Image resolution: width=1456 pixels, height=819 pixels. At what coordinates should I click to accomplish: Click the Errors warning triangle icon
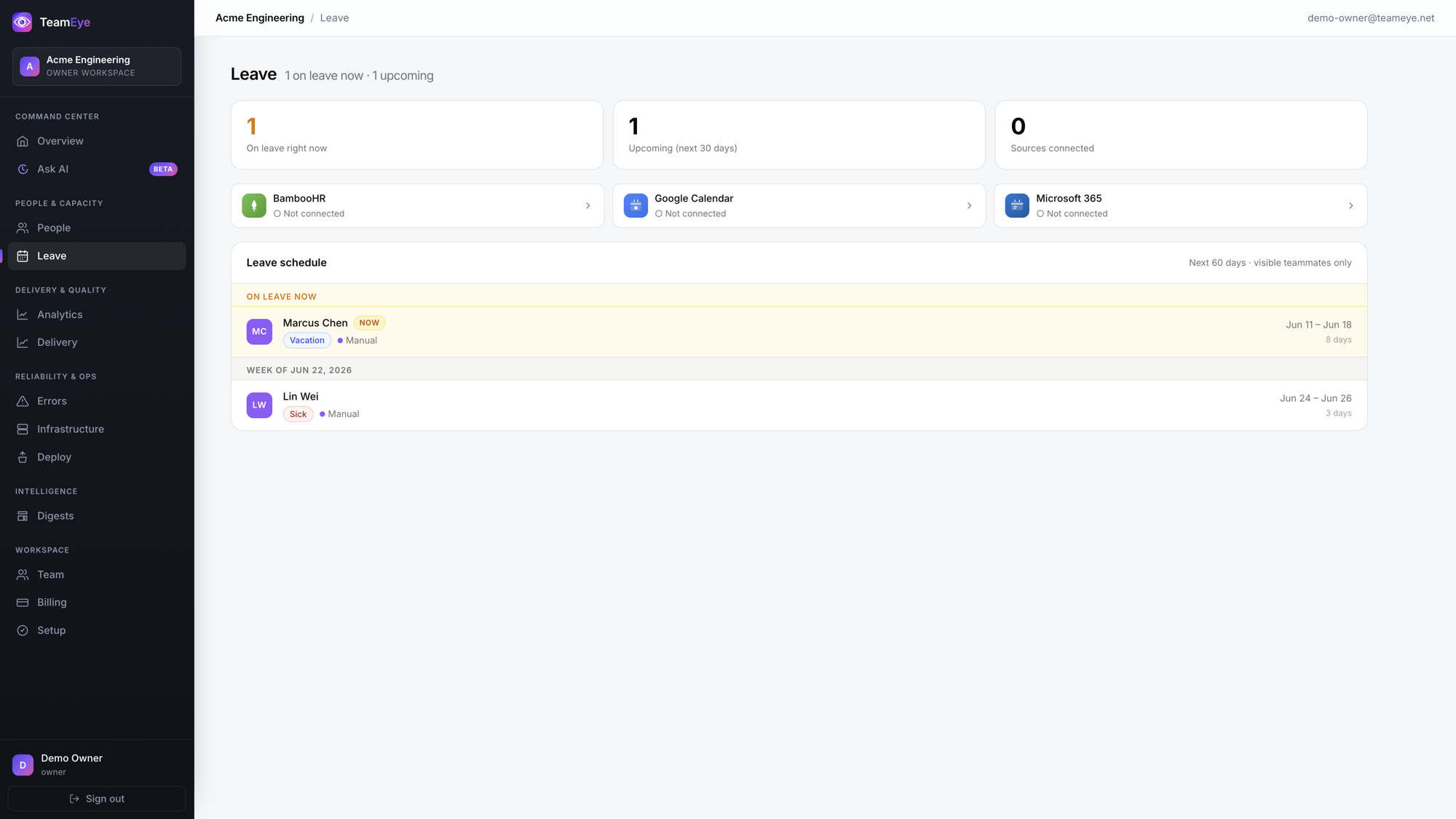coord(23,401)
